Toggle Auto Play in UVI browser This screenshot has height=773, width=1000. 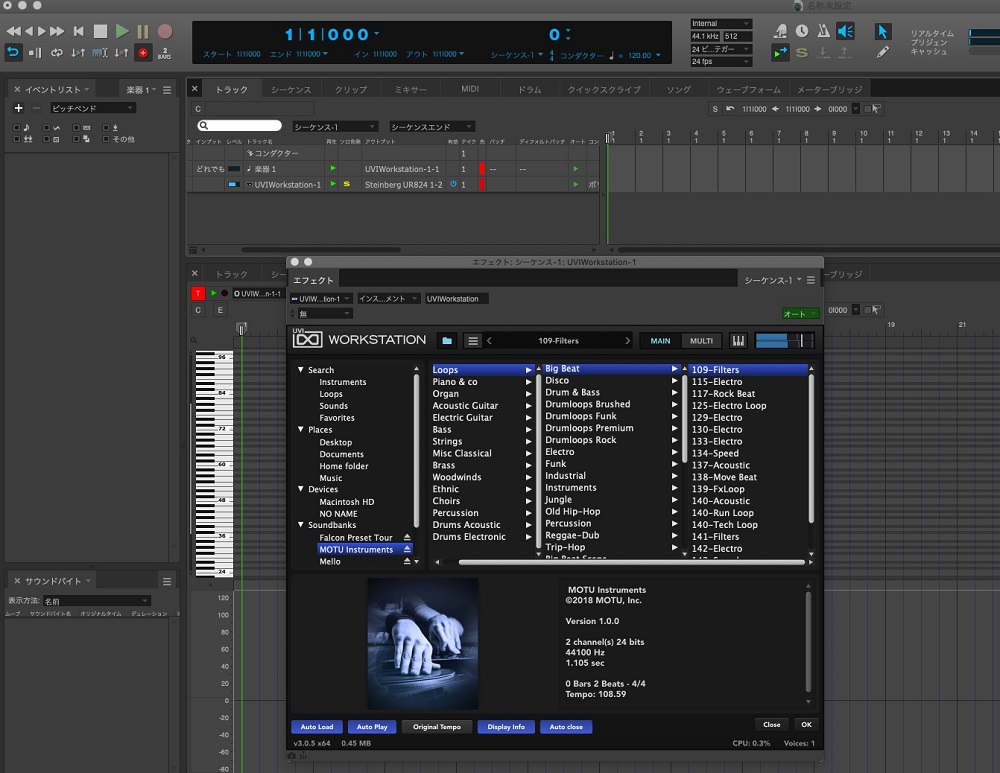(x=372, y=726)
